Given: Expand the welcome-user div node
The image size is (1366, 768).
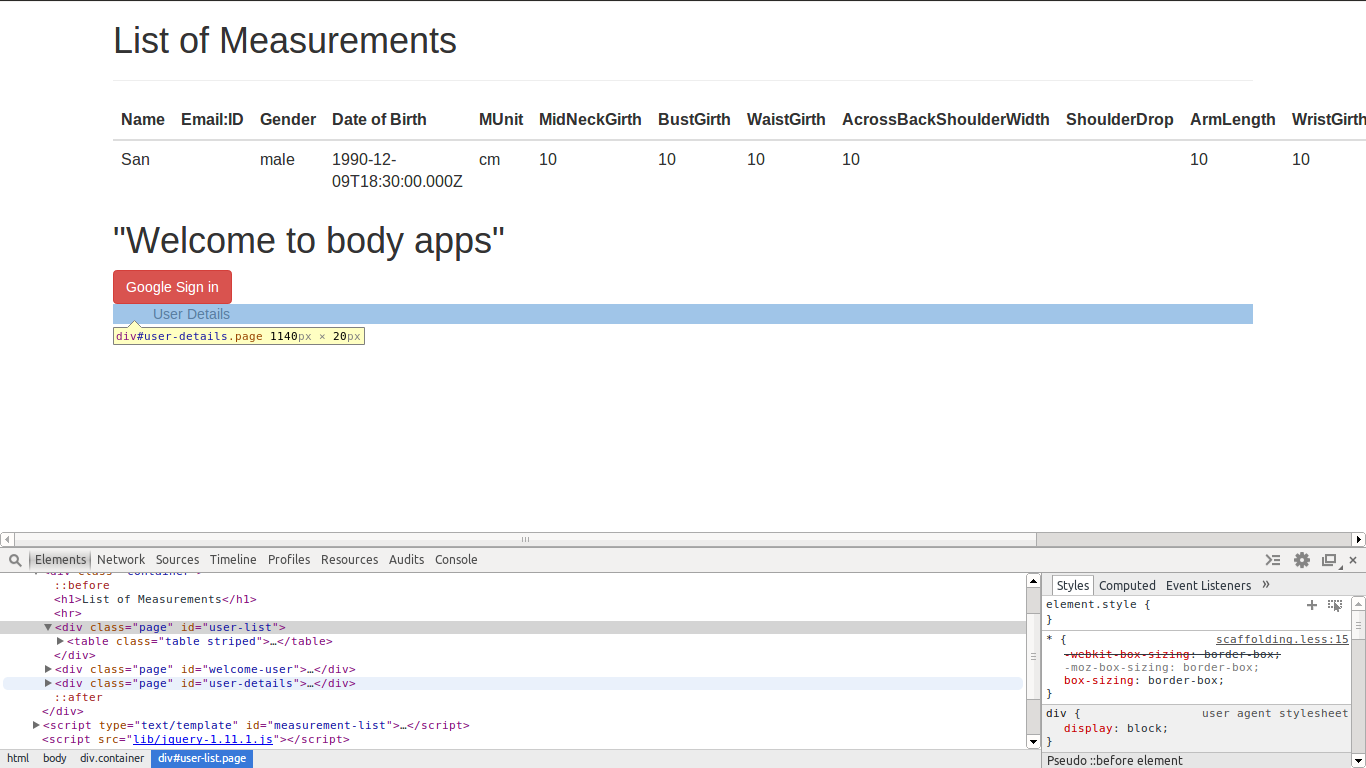Looking at the screenshot, I should [48, 669].
